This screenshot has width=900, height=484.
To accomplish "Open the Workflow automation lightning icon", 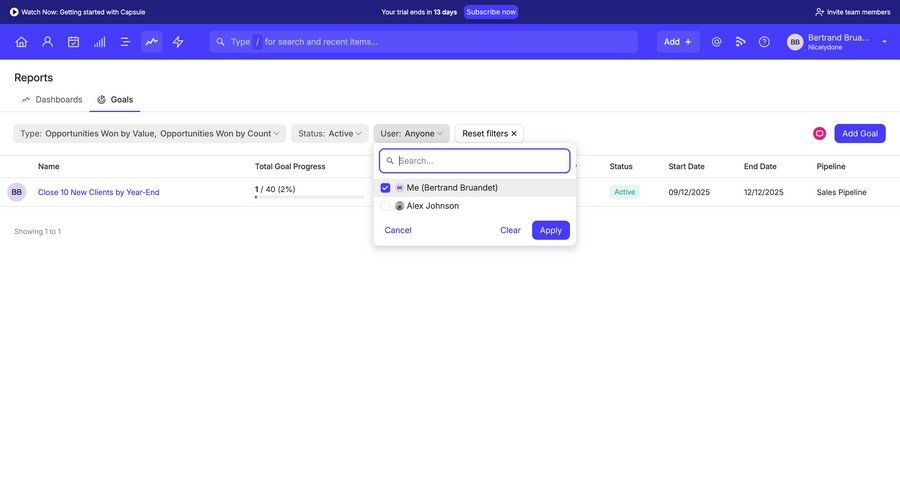I will coord(178,42).
